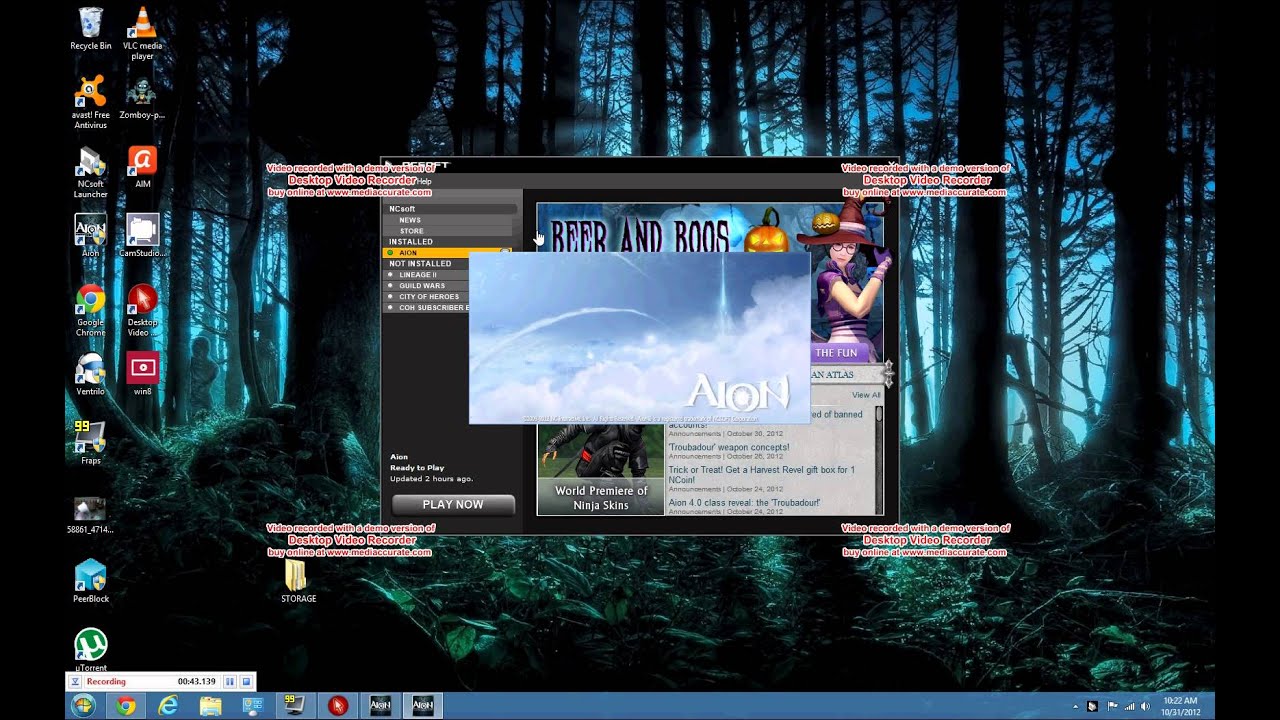Click the Recording status label
Image resolution: width=1280 pixels, height=720 pixels.
[x=106, y=682]
